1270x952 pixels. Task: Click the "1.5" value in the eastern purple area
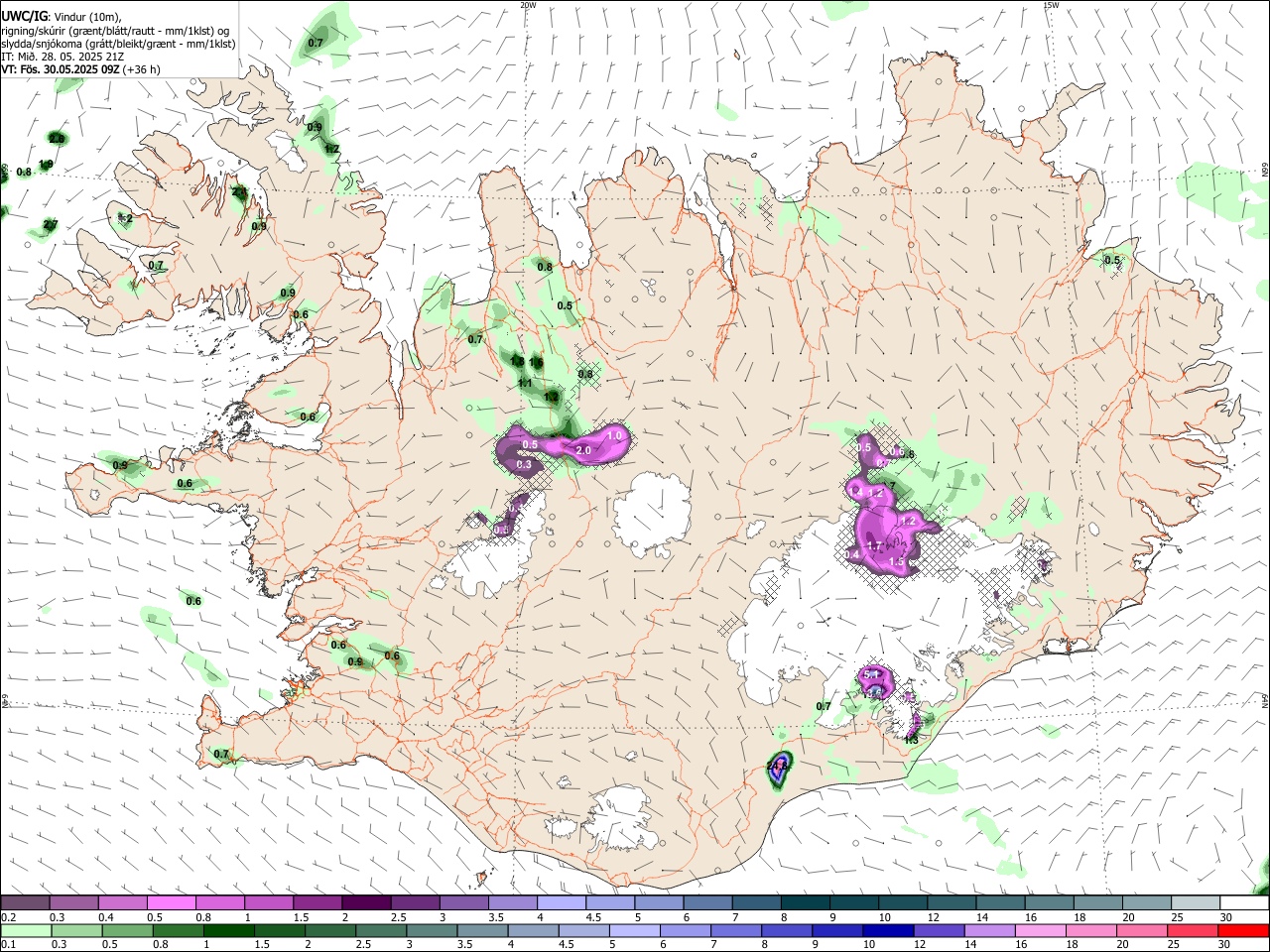click(x=897, y=561)
